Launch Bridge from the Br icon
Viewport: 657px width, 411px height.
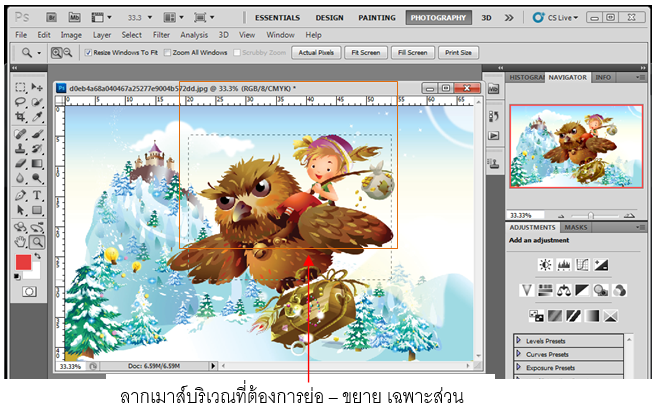tap(49, 17)
